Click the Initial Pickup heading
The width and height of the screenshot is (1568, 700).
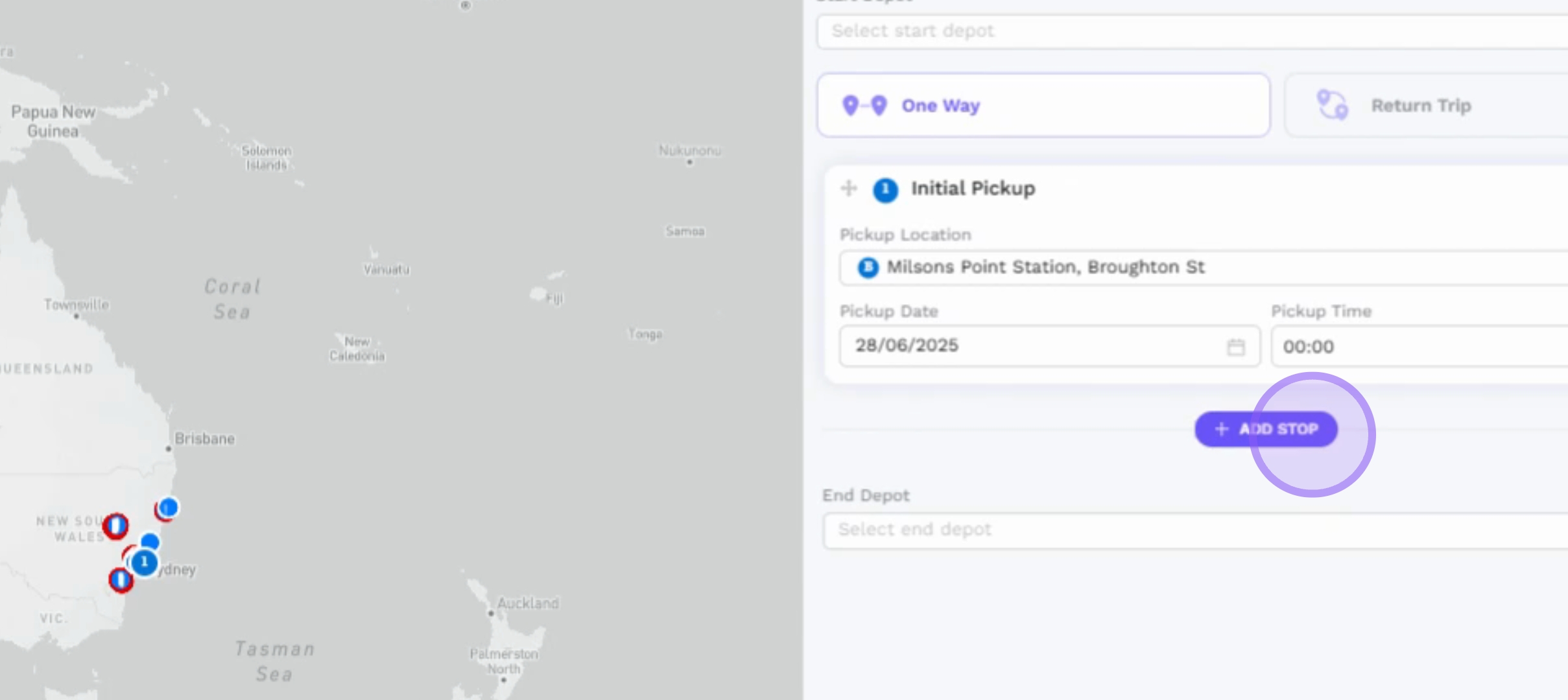pos(973,189)
